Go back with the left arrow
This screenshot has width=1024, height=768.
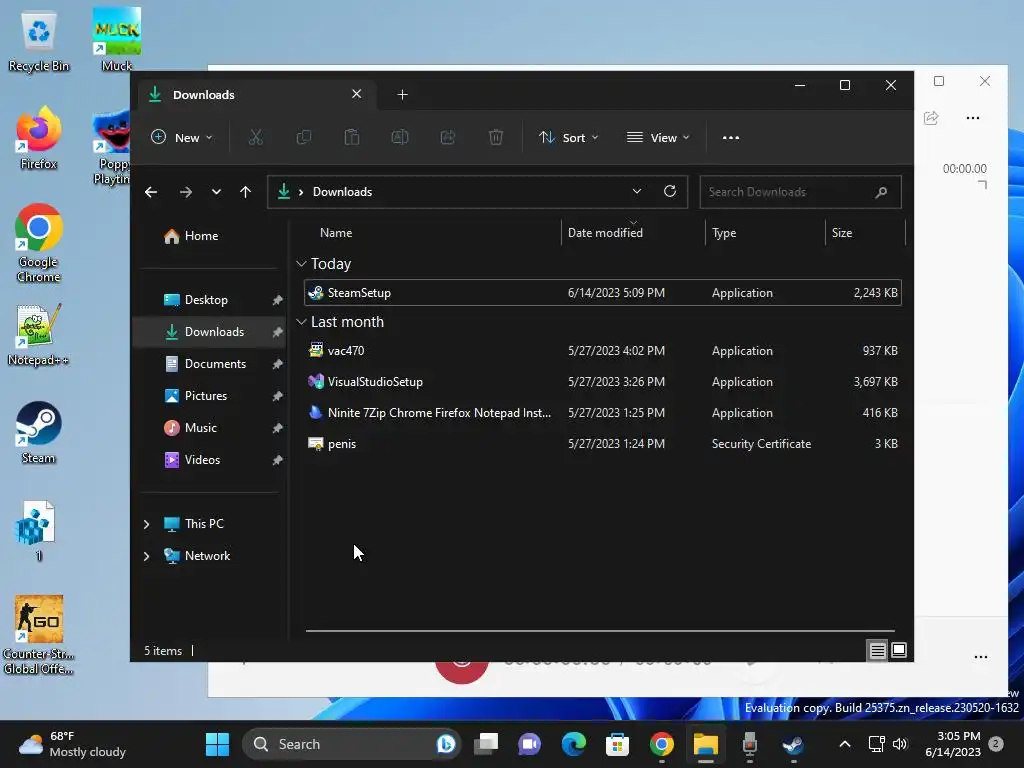click(151, 192)
